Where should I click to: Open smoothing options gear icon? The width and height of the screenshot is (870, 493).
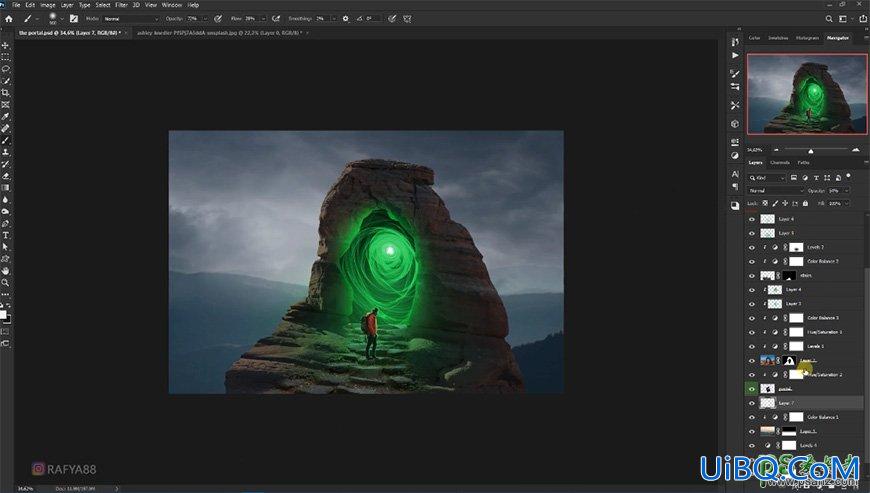point(346,18)
